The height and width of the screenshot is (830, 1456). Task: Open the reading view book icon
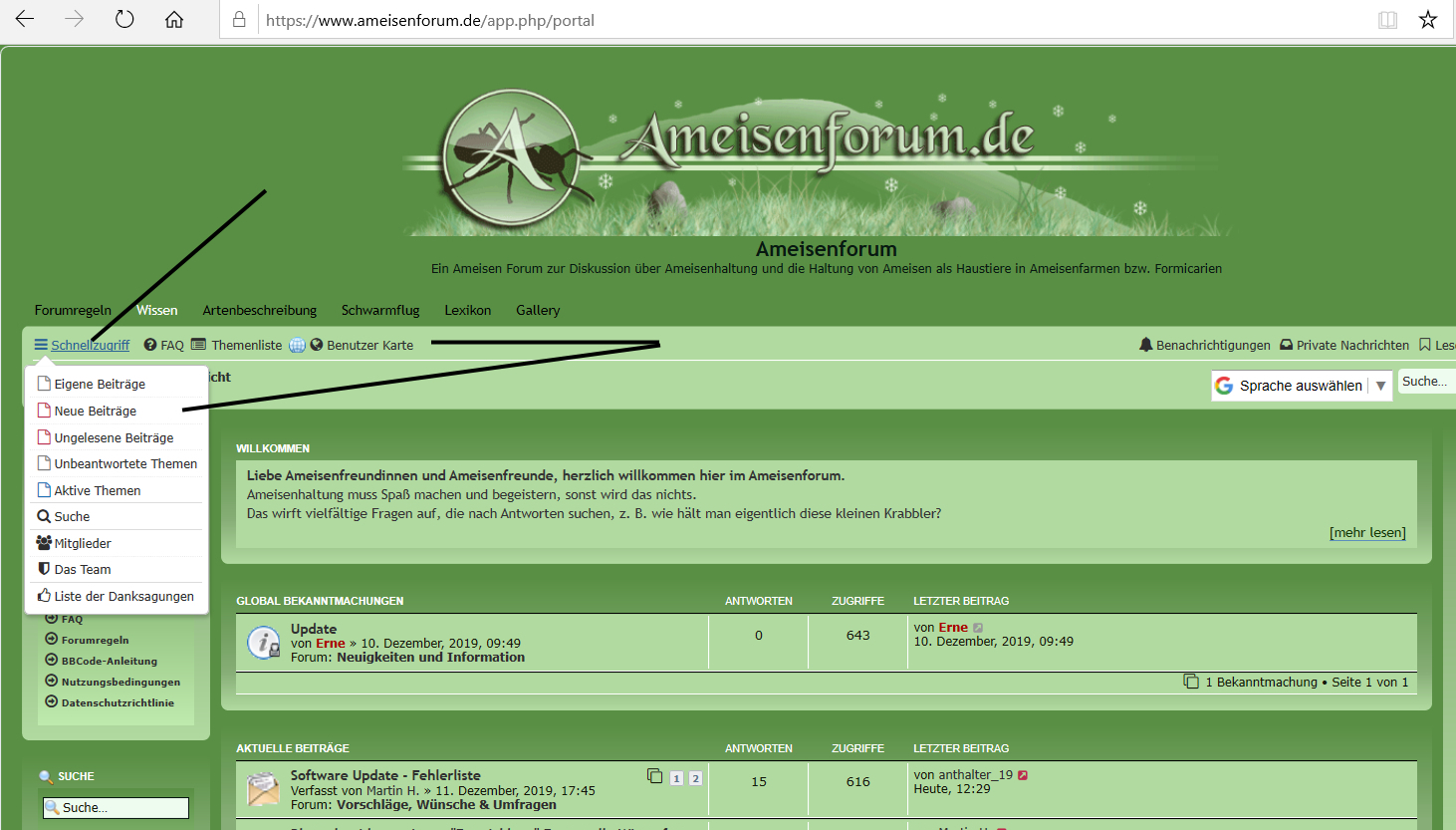(x=1387, y=20)
